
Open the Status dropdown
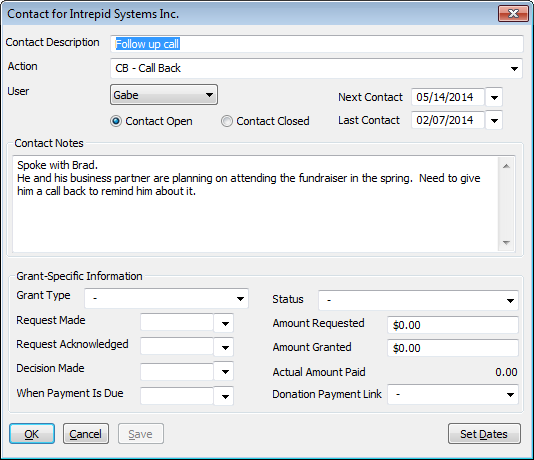coord(419,300)
